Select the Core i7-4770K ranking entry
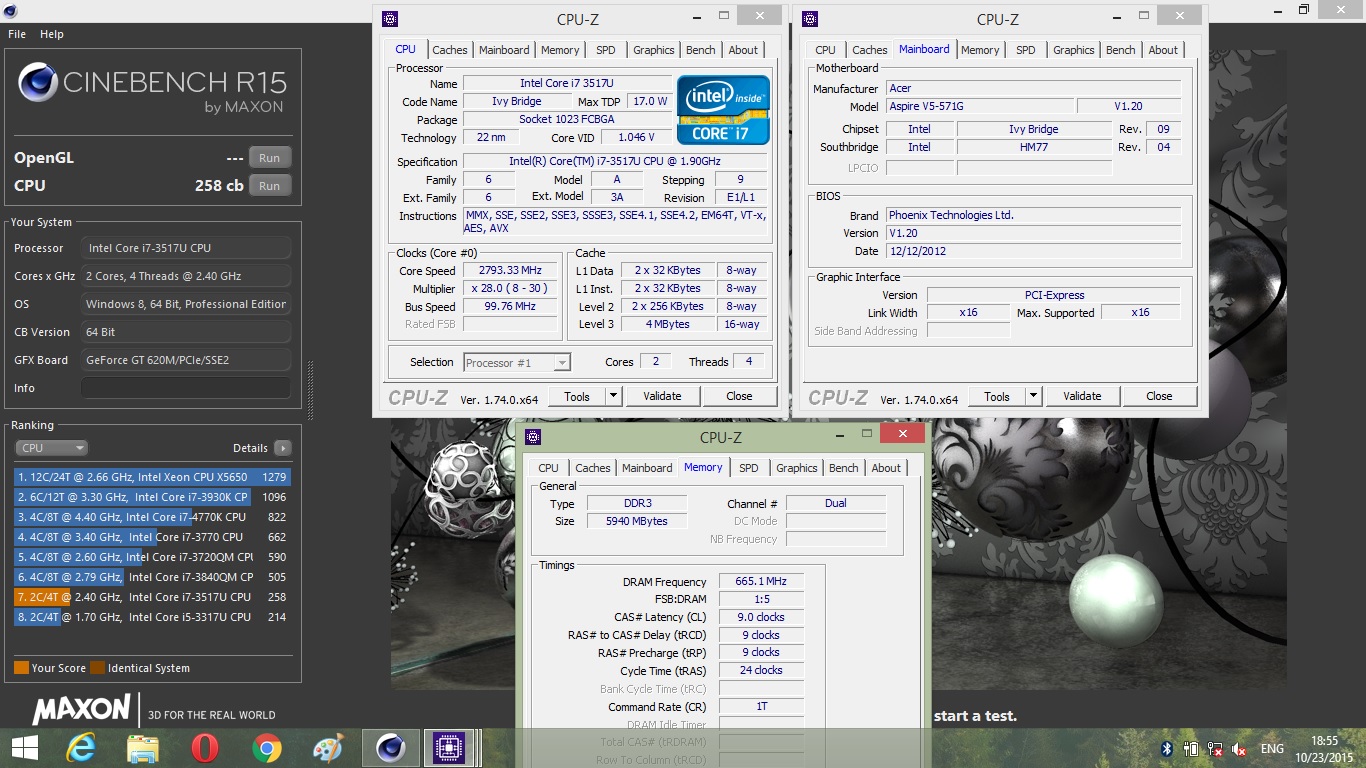 [152, 517]
